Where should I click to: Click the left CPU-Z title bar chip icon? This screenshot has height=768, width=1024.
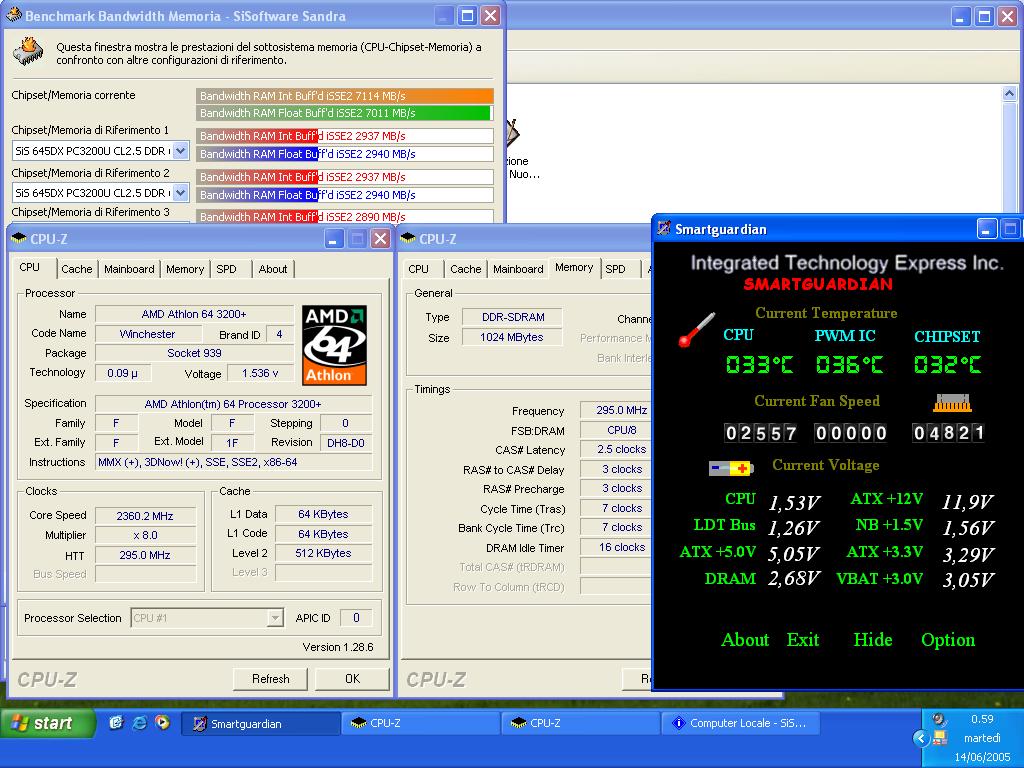(19, 239)
